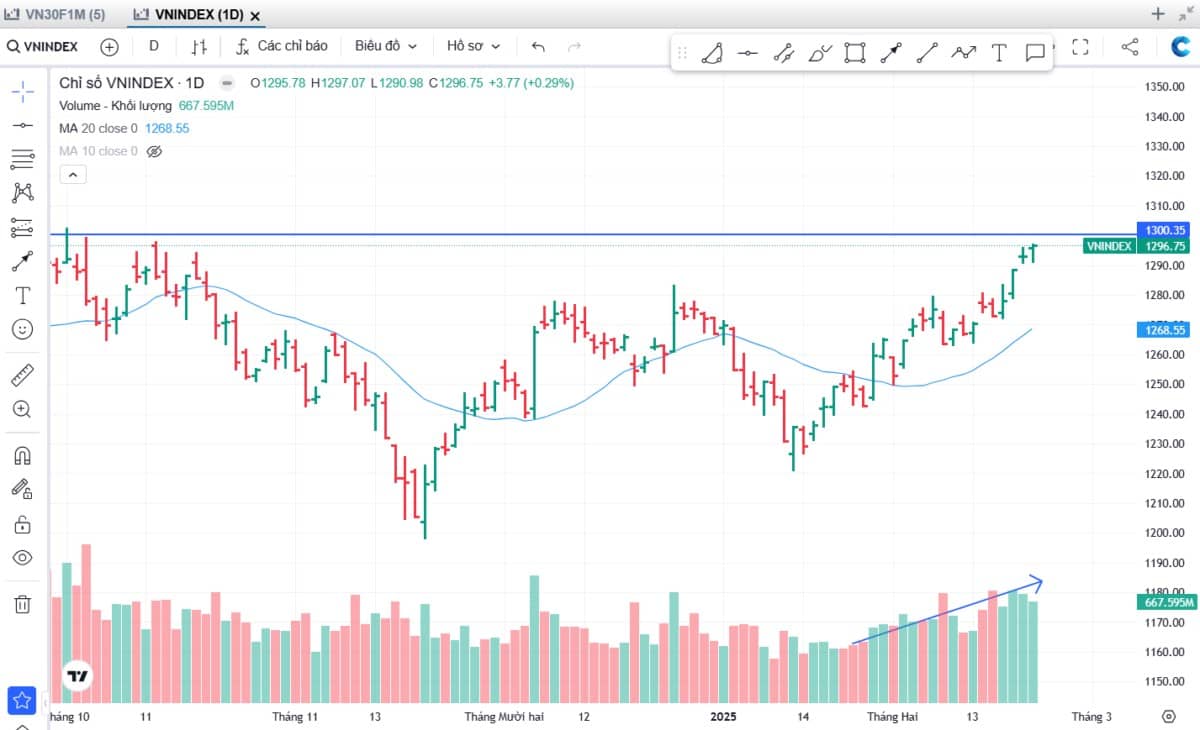
Task: Click the Chỉ số VNINDEX · 1D title
Action: (x=131, y=83)
